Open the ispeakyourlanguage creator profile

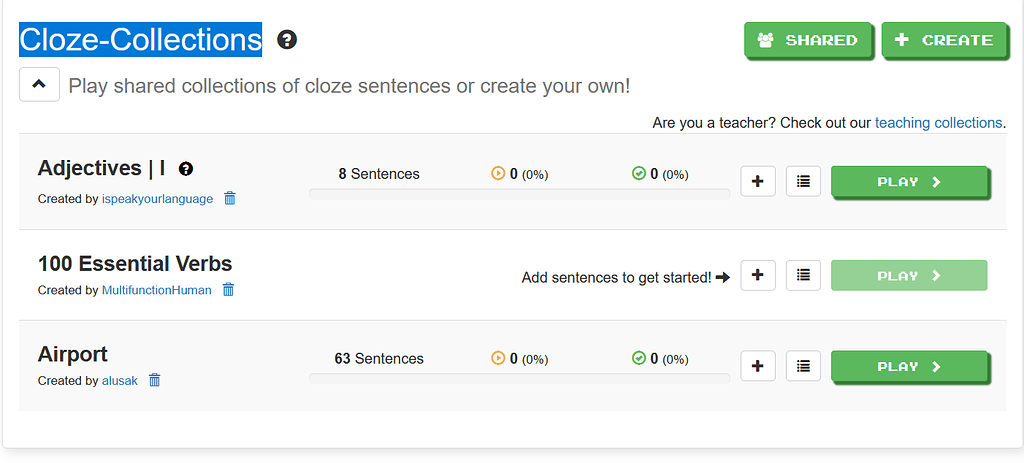pos(157,199)
